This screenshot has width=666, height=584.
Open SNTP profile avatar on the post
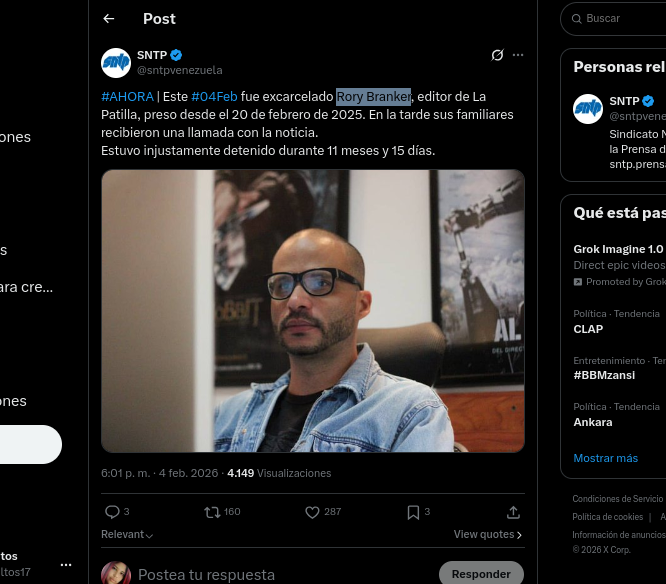point(116,62)
